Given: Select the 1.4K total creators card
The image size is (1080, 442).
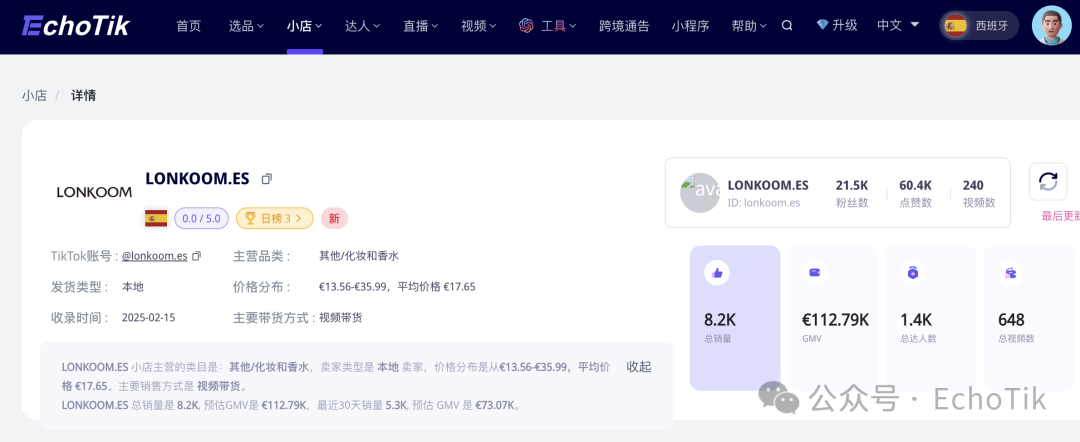Looking at the screenshot, I should 931,317.
